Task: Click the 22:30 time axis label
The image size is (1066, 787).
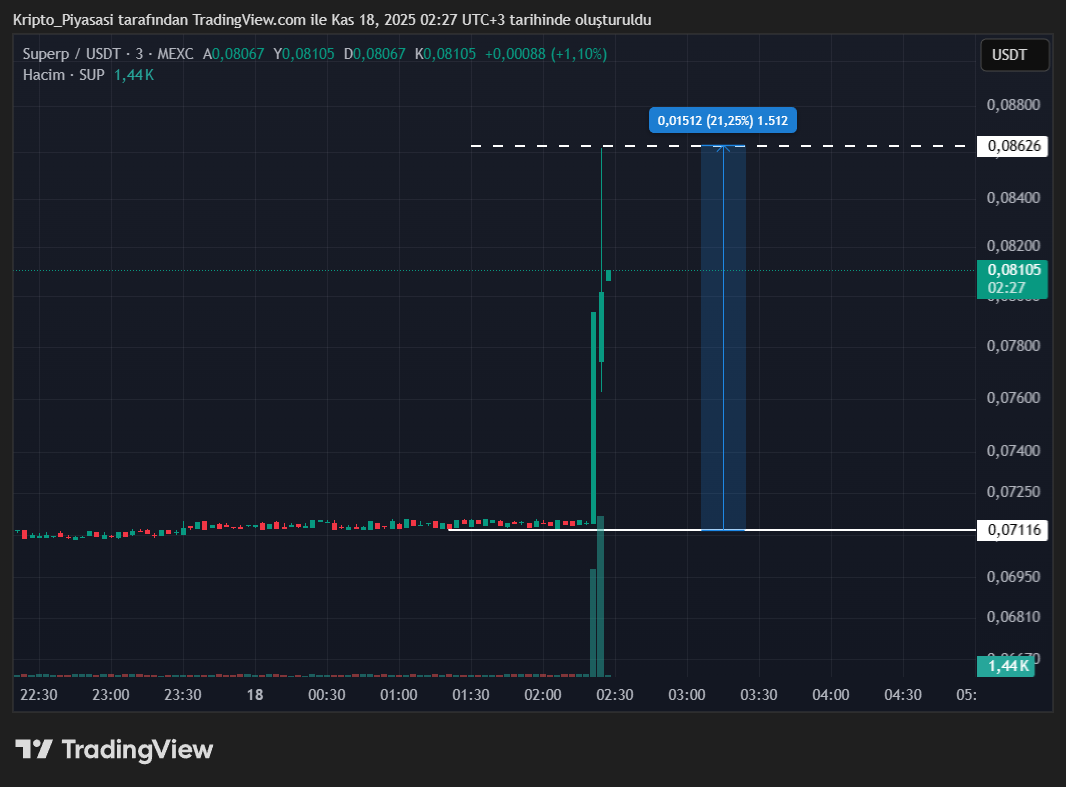Action: pyautogui.click(x=39, y=695)
